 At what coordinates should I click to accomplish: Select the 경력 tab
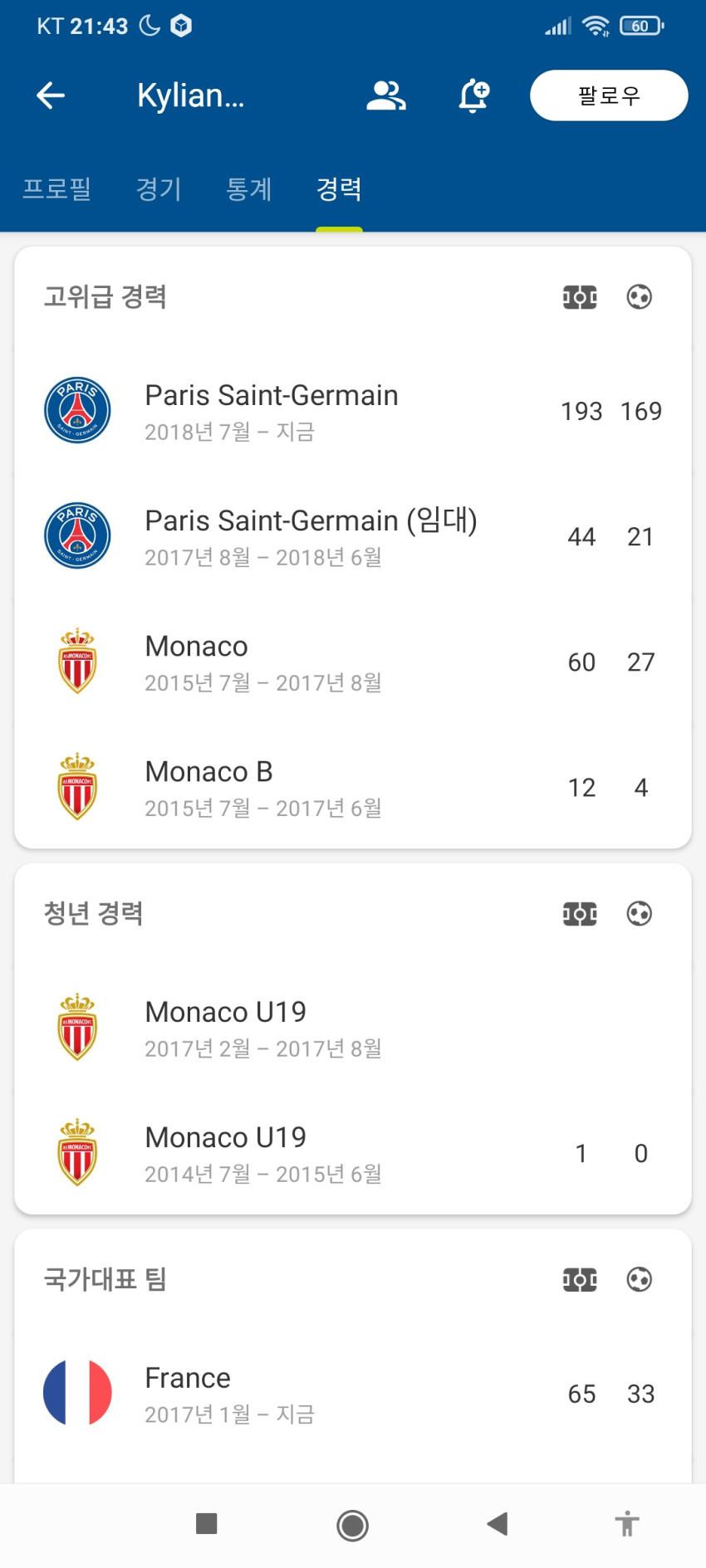339,188
